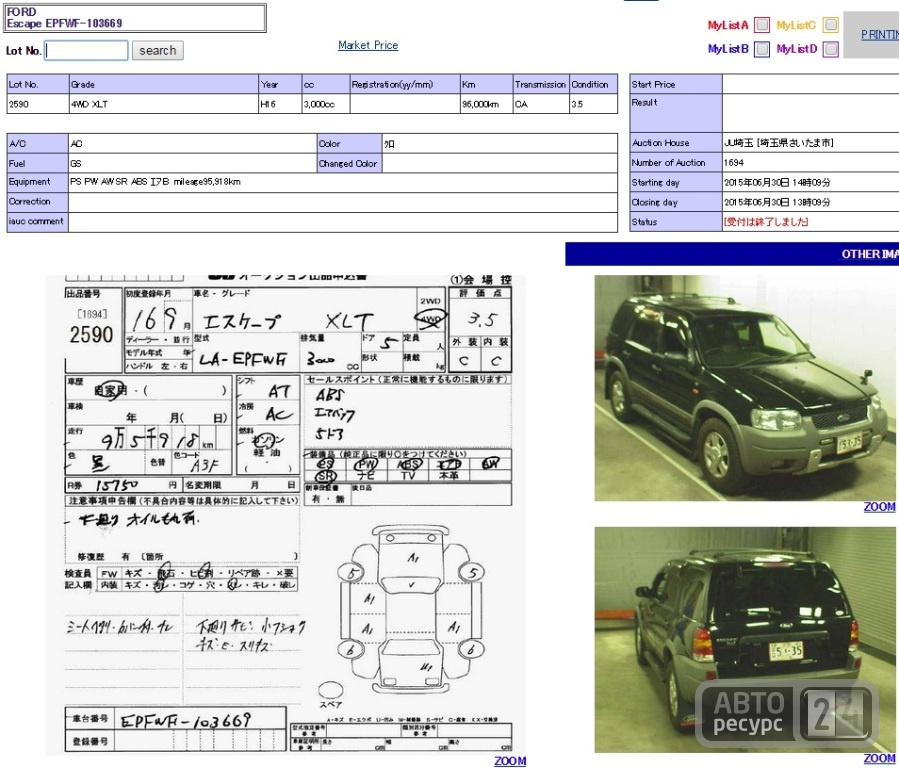The width and height of the screenshot is (899, 768).
Task: Select the Equipment row value text
Action: pyautogui.click(x=155, y=182)
